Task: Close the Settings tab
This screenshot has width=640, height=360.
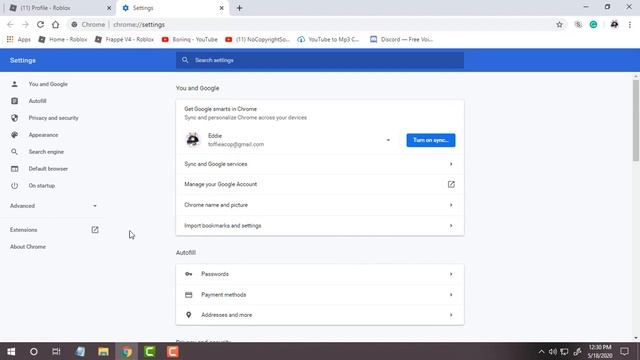Action: click(x=222, y=8)
